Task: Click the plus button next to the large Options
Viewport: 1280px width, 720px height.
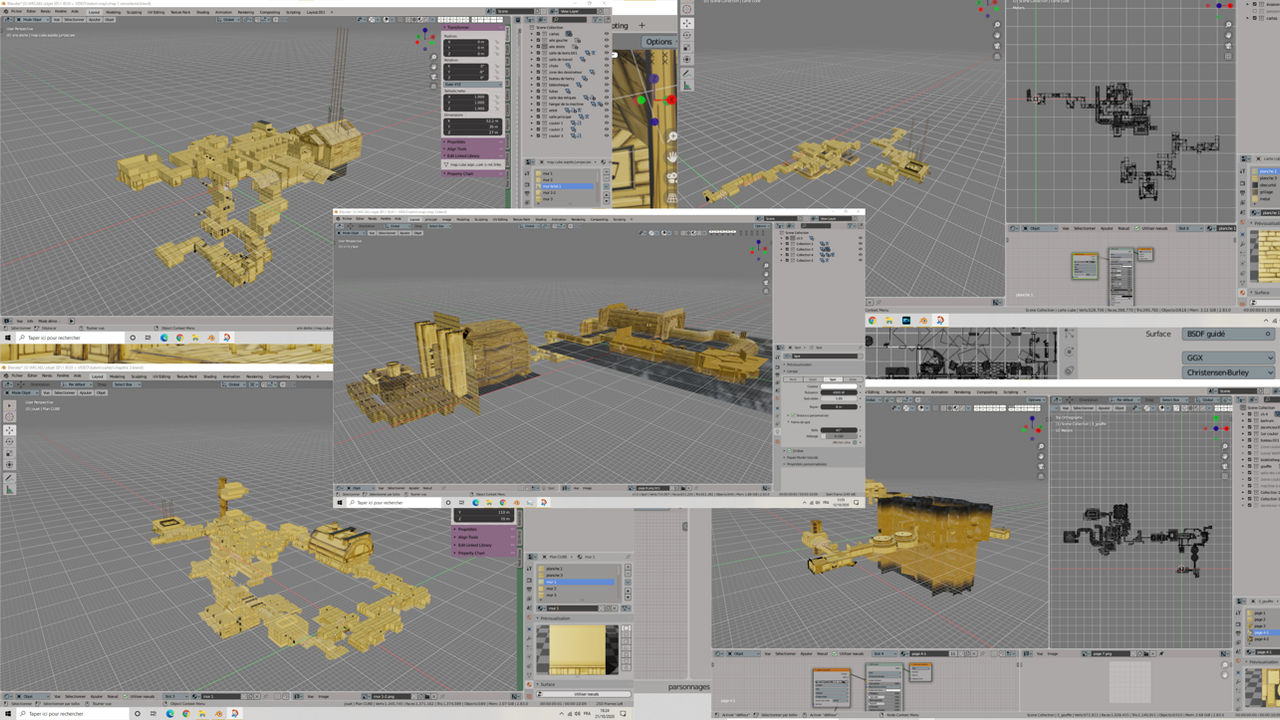Action: pos(642,25)
